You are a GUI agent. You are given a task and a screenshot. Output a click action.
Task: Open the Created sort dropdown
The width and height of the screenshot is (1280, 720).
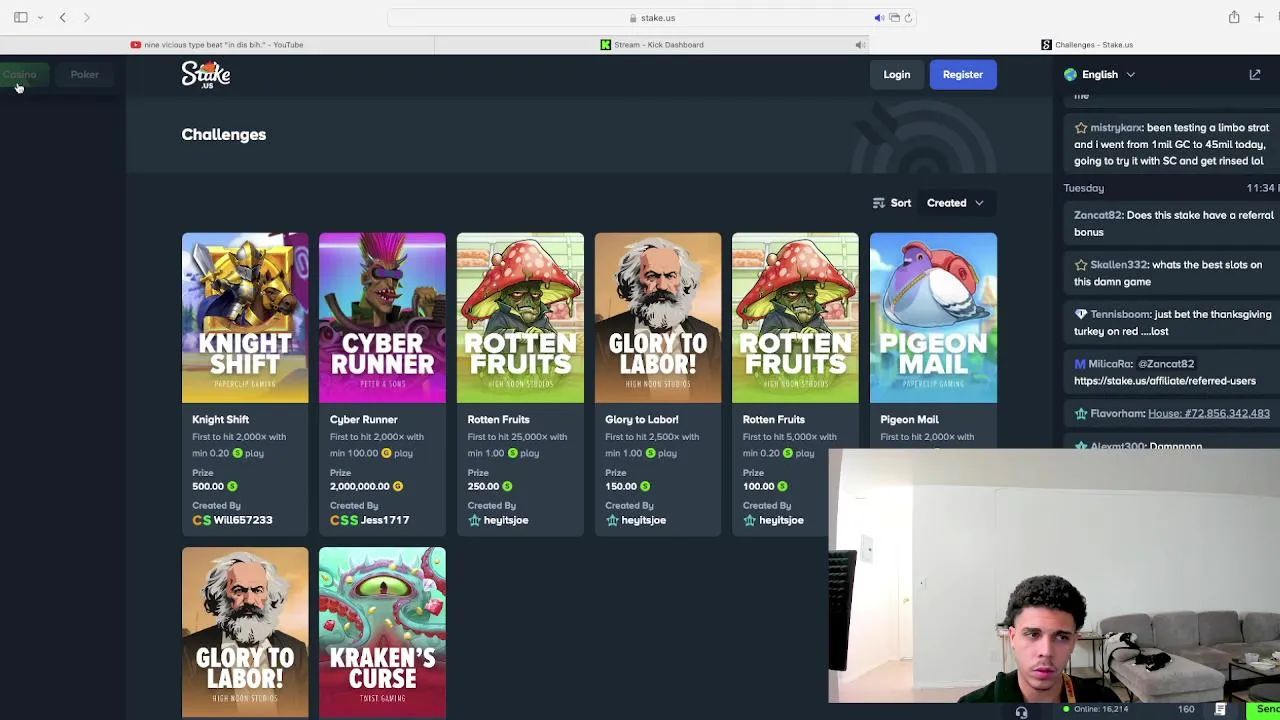click(955, 203)
